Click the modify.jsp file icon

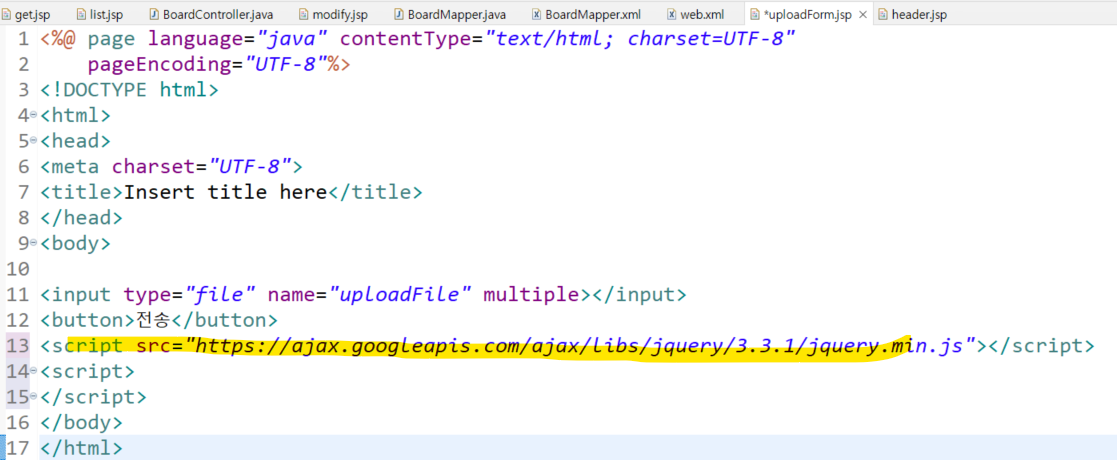coord(304,14)
